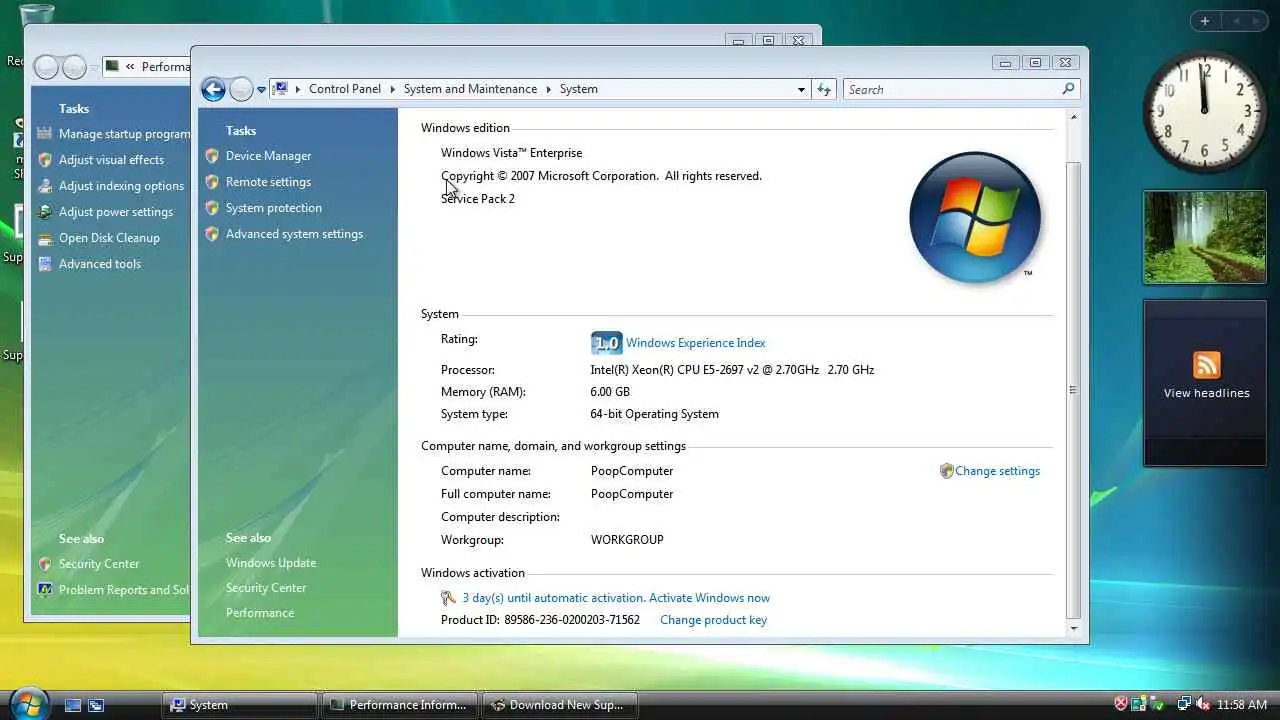Open Remote settings task
1280x720 pixels.
(268, 182)
